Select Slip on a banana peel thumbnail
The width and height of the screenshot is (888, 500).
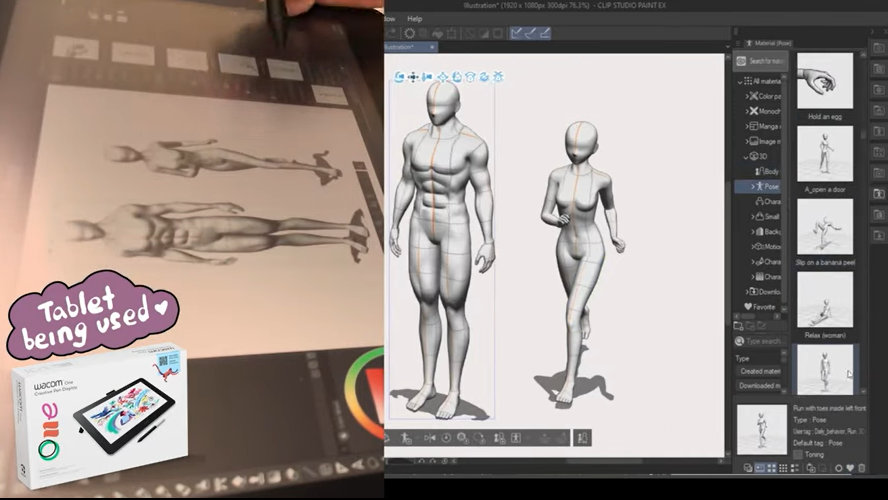tap(825, 226)
